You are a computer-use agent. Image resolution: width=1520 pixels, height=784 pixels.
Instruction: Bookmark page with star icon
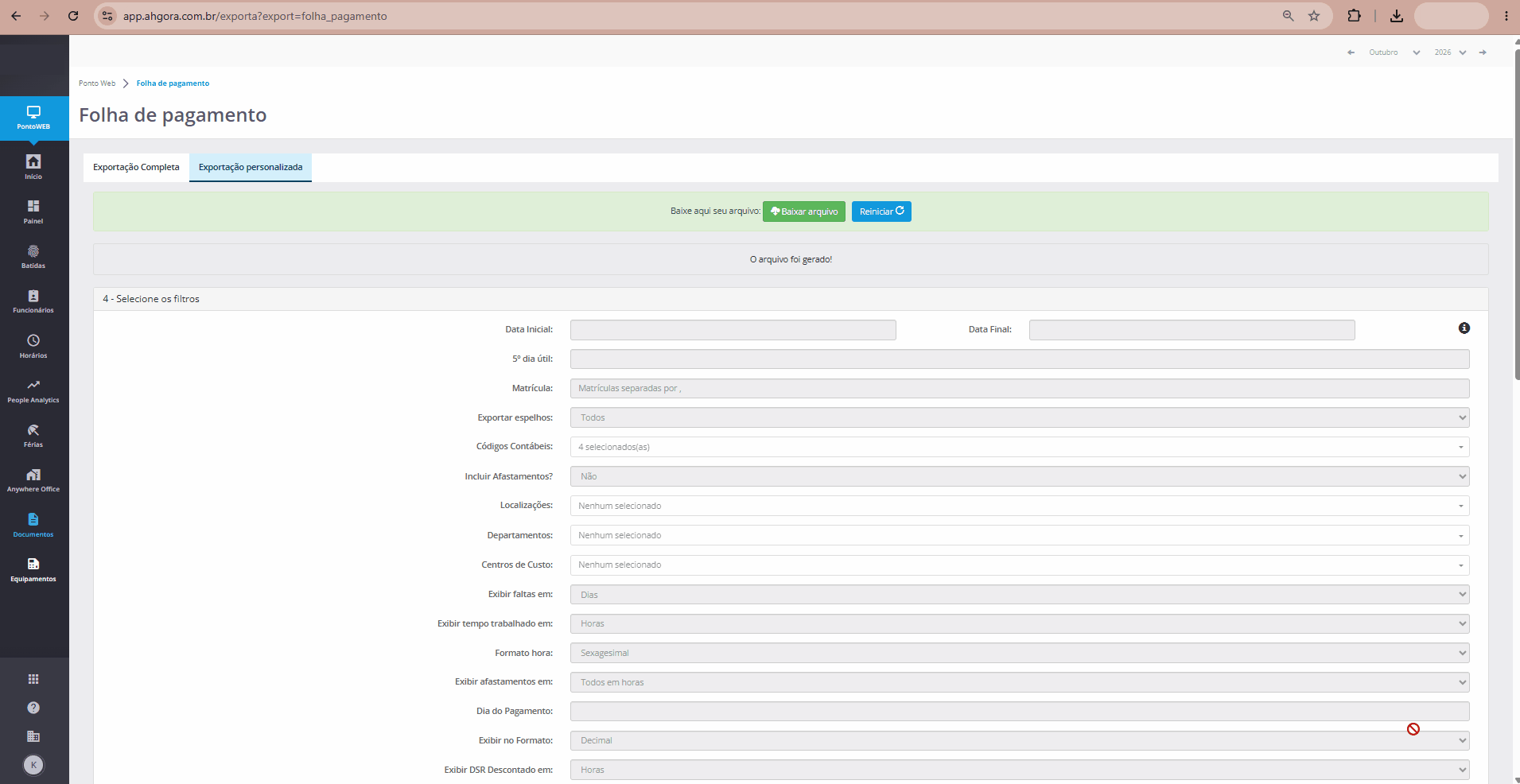point(1314,16)
